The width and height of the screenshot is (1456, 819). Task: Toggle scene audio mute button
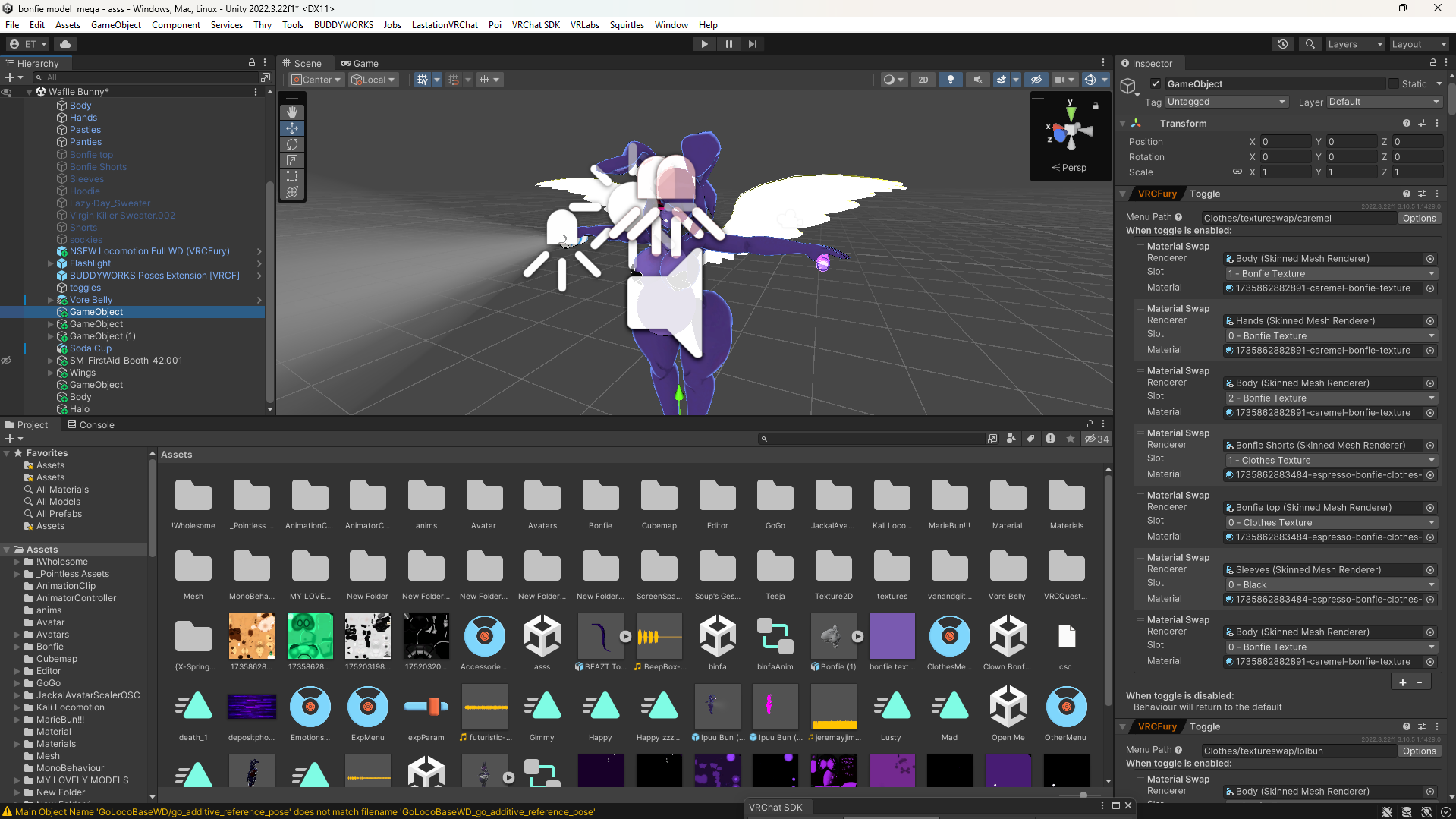(977, 80)
